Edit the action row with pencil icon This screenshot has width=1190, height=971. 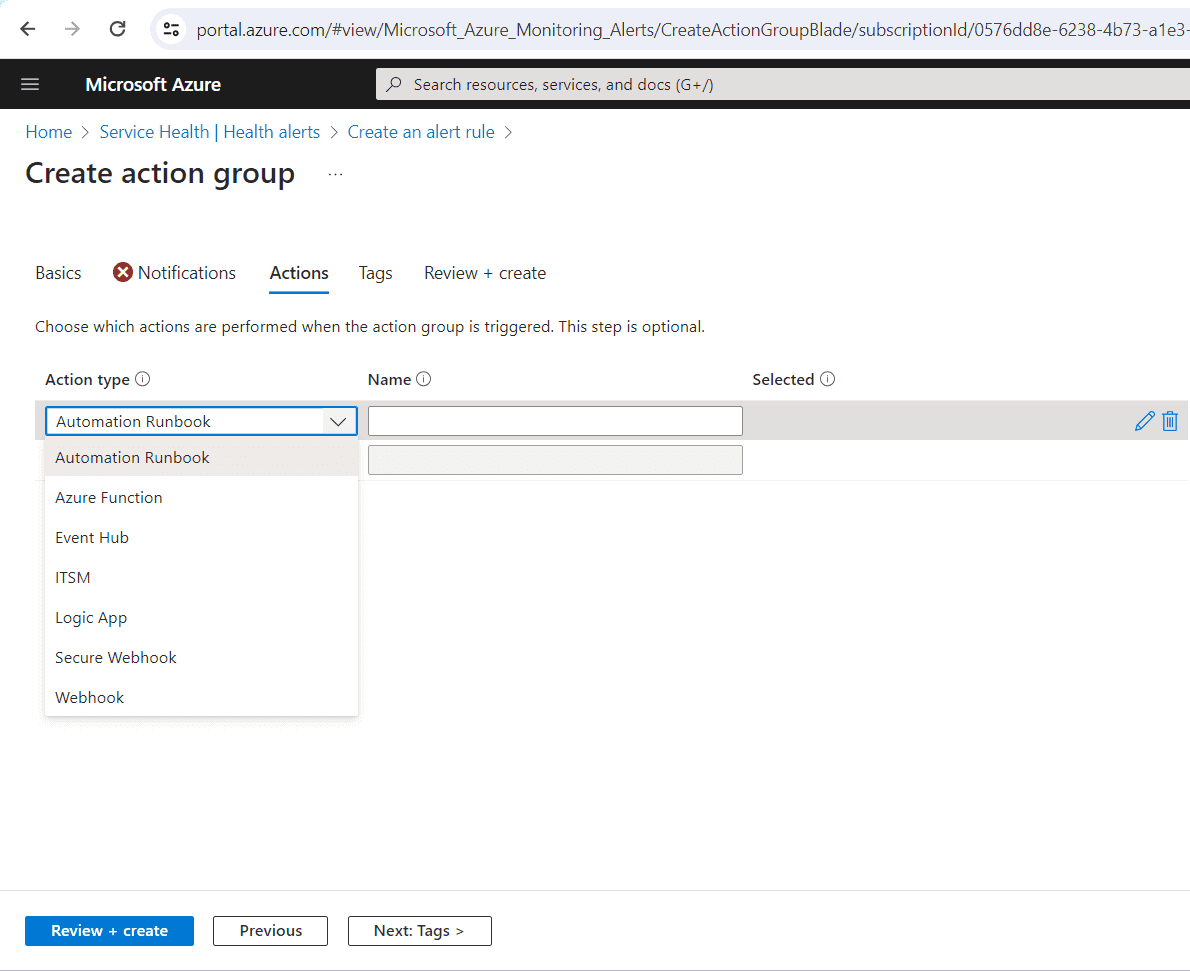click(x=1144, y=421)
